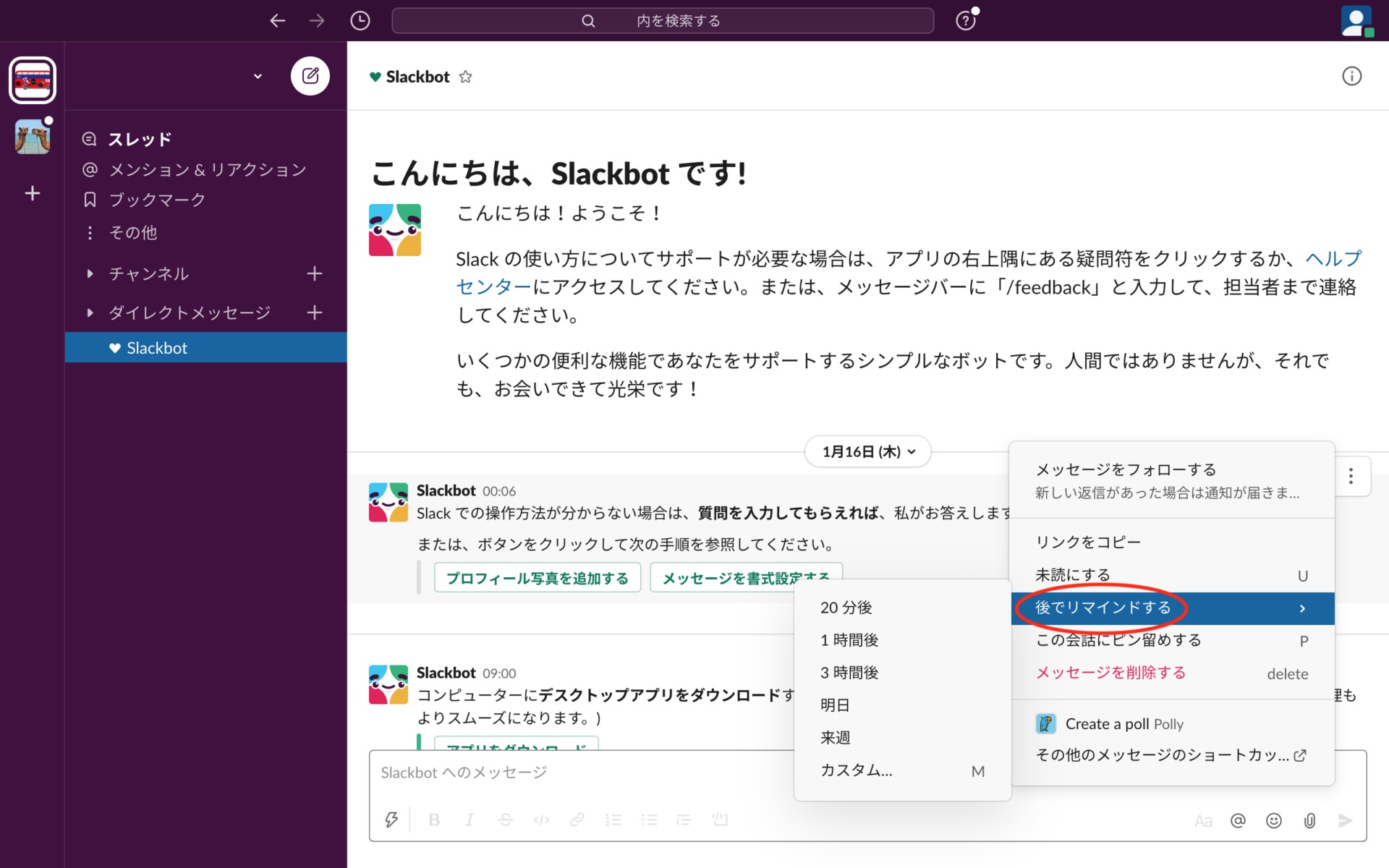Switch to the camel workspace icon
The image size is (1389, 868).
click(x=33, y=136)
